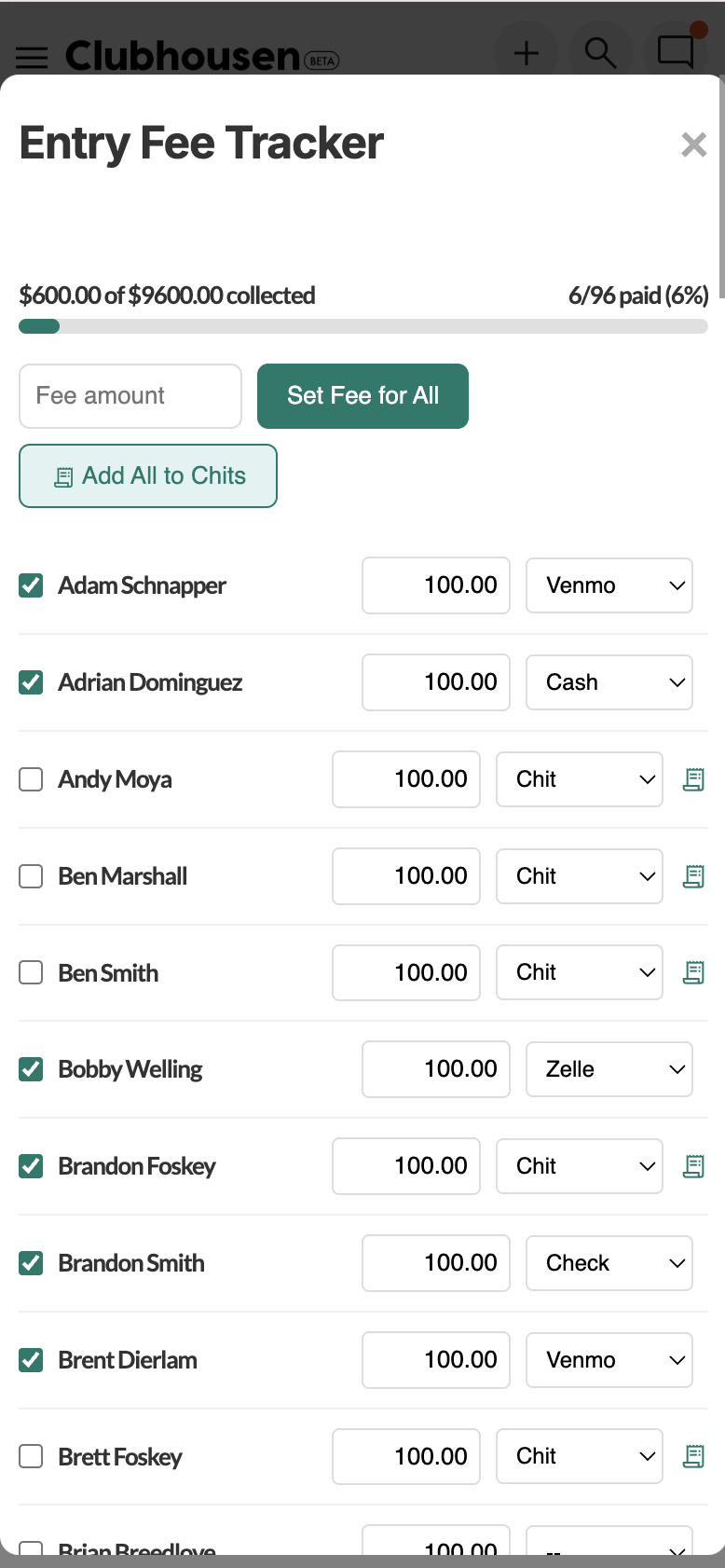725x1568 pixels.
Task: Open Adrian Dominguez's payment method dropdown
Action: point(609,682)
